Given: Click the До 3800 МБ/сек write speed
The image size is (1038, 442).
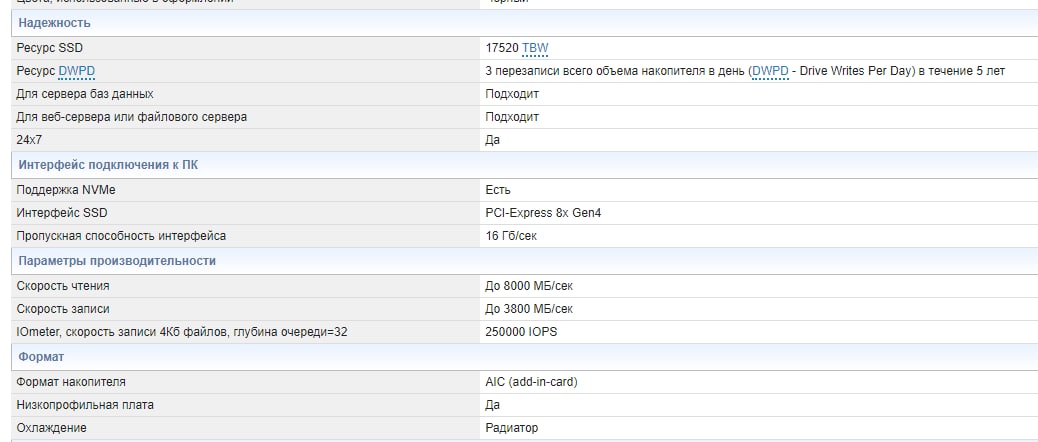Looking at the screenshot, I should (x=529, y=309).
